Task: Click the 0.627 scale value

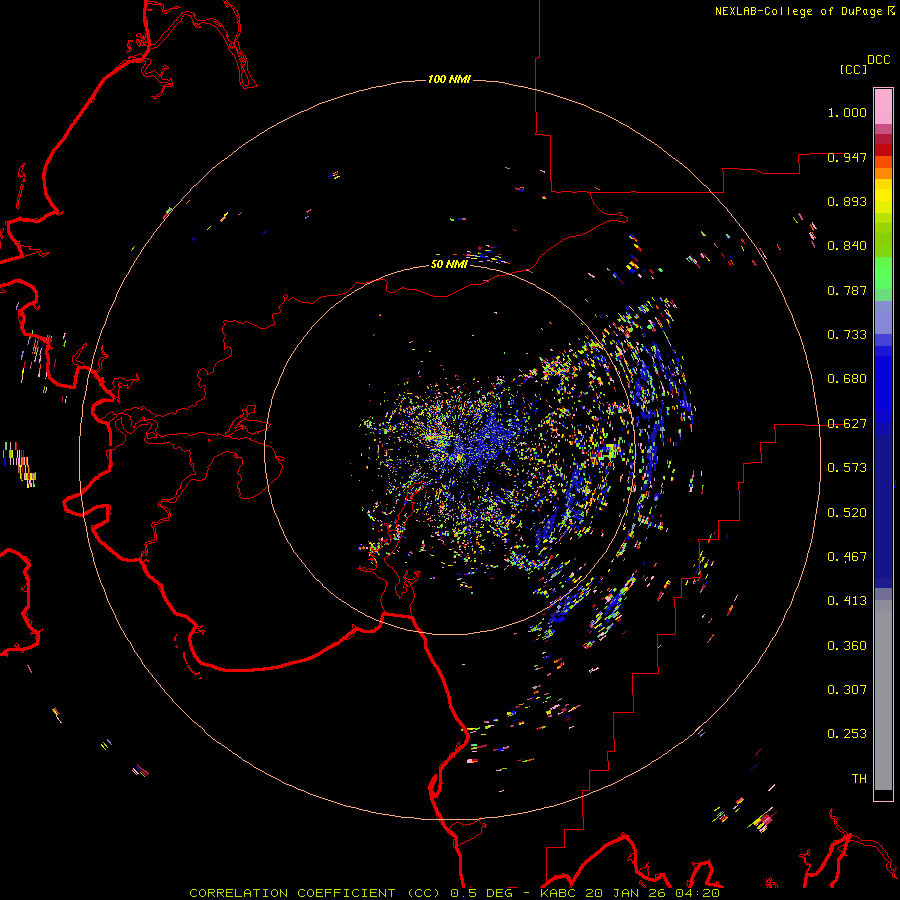Action: pos(847,424)
